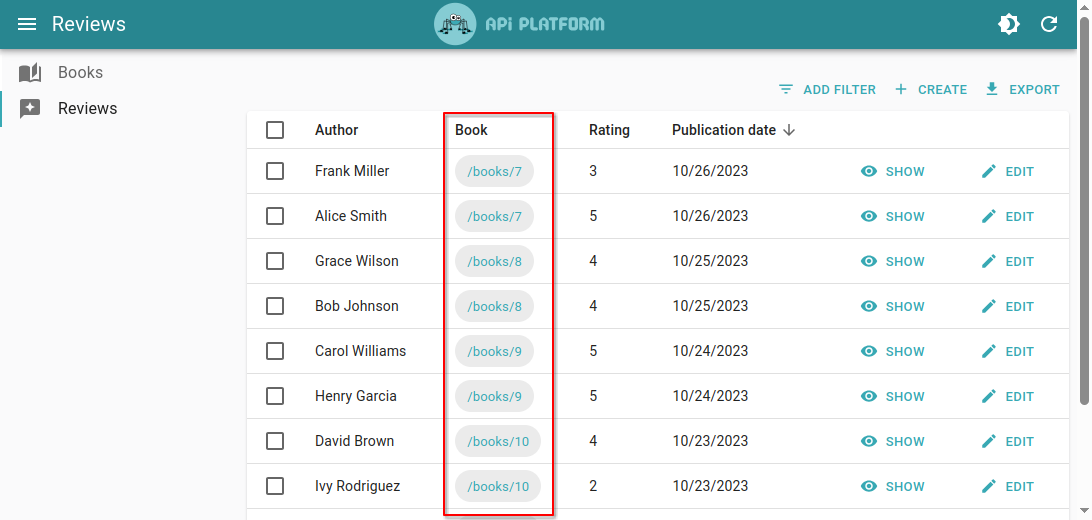1092x520 pixels.
Task: Click the Export download button
Action: (1022, 89)
